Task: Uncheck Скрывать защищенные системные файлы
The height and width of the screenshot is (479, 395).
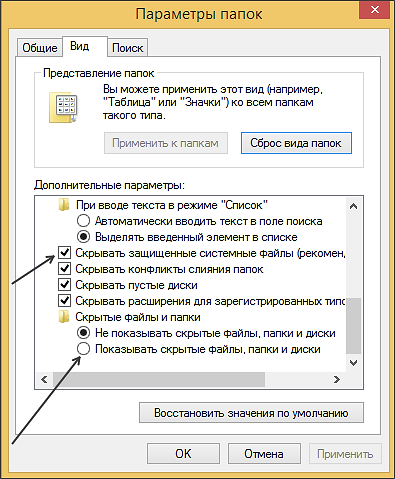Action: (64, 253)
